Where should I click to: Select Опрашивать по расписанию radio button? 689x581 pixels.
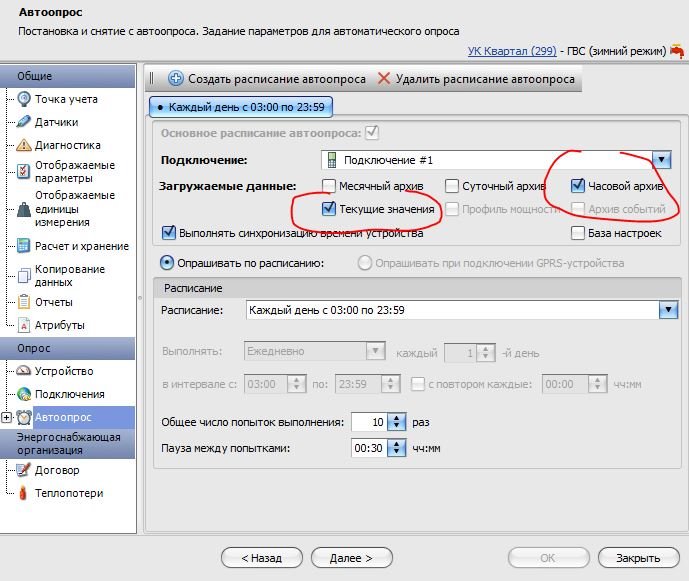pos(168,263)
